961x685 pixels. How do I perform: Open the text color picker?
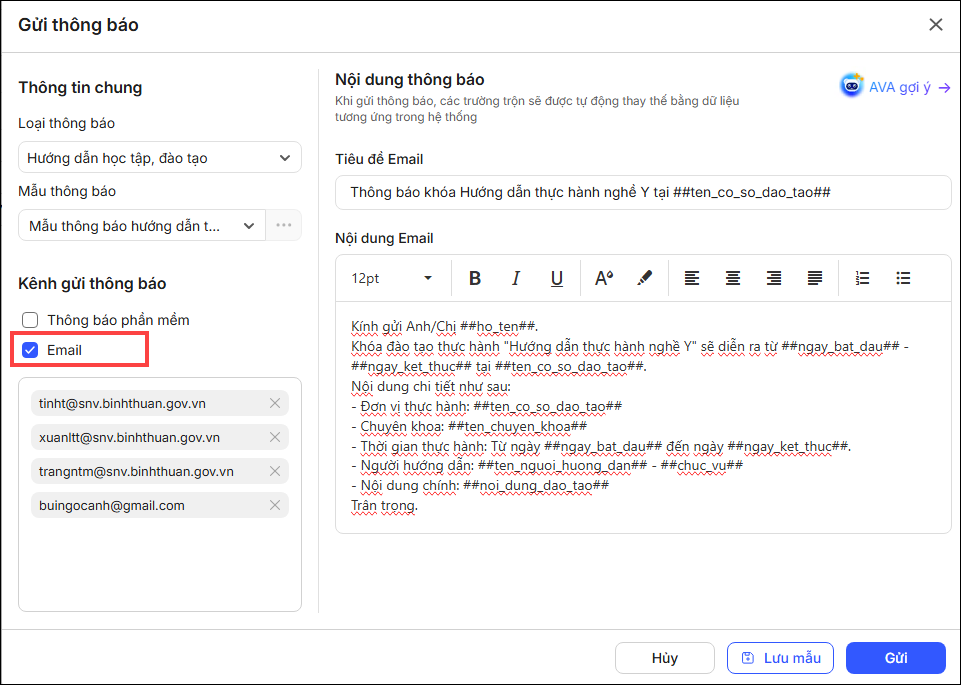click(x=604, y=279)
